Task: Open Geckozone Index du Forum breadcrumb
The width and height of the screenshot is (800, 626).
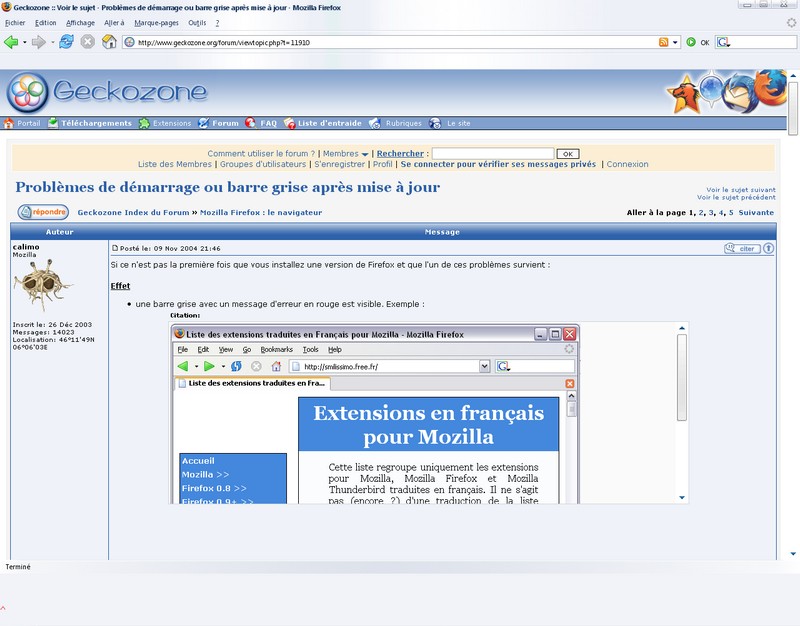Action: pos(133,213)
